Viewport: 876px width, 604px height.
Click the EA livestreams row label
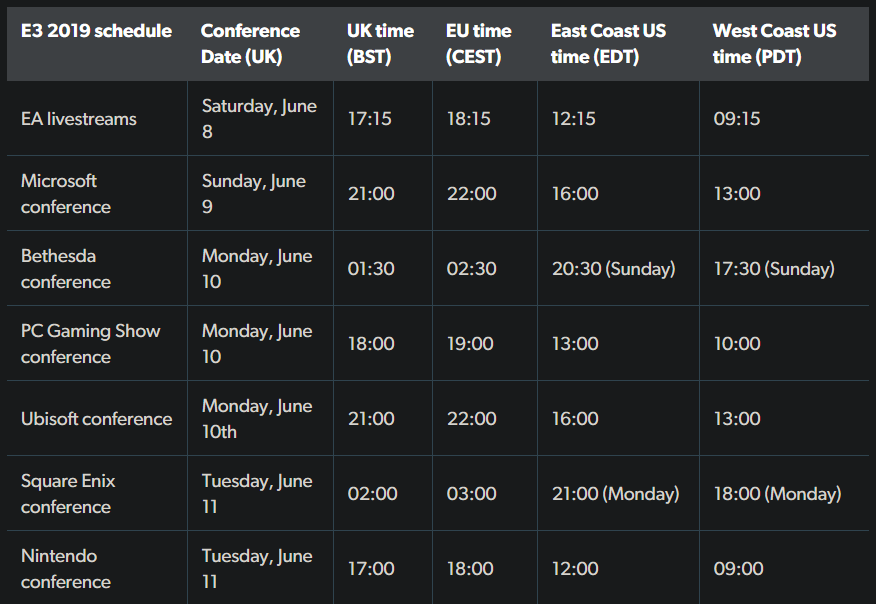coord(79,119)
